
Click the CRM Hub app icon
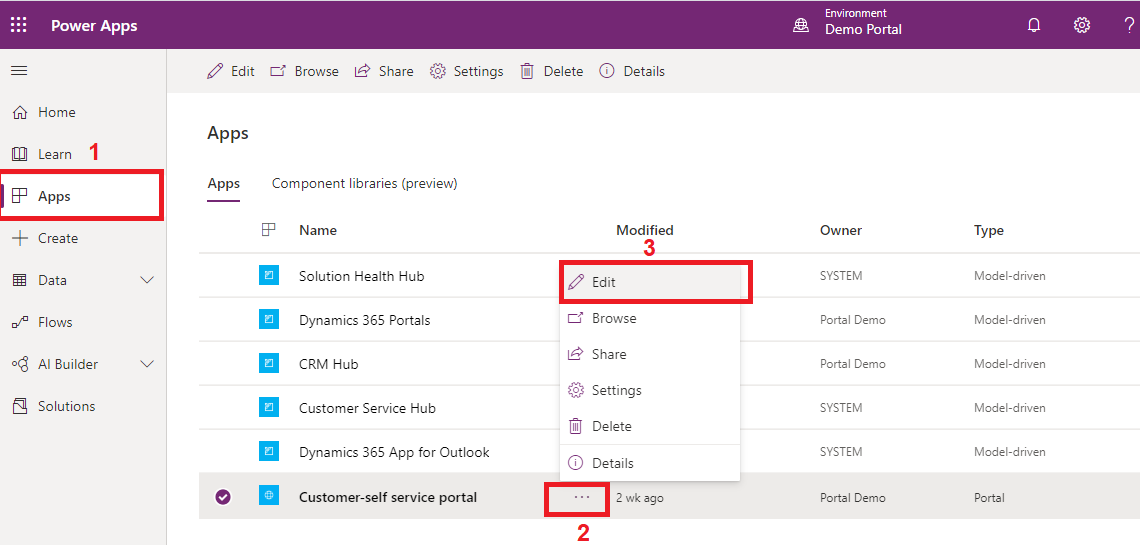pos(269,364)
